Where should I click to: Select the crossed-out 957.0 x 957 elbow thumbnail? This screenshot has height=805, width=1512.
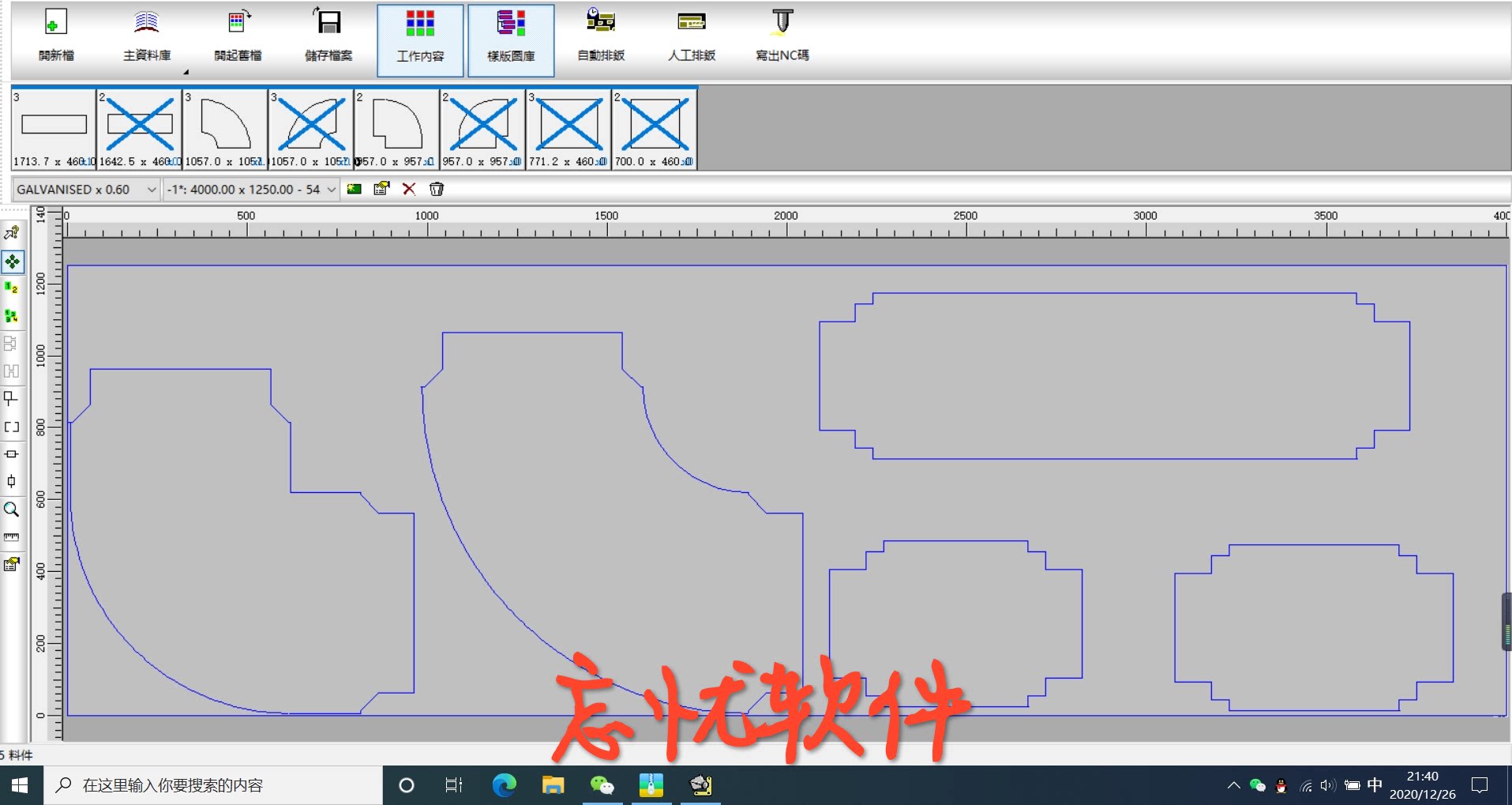(483, 129)
